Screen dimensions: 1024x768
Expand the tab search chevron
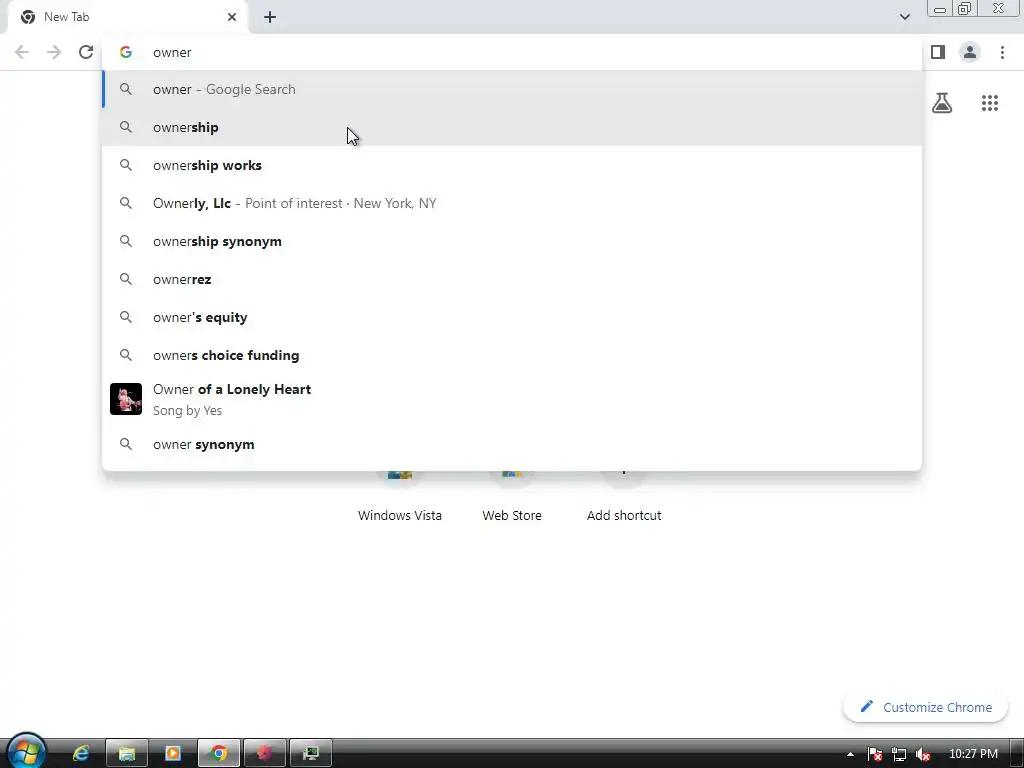click(x=904, y=17)
